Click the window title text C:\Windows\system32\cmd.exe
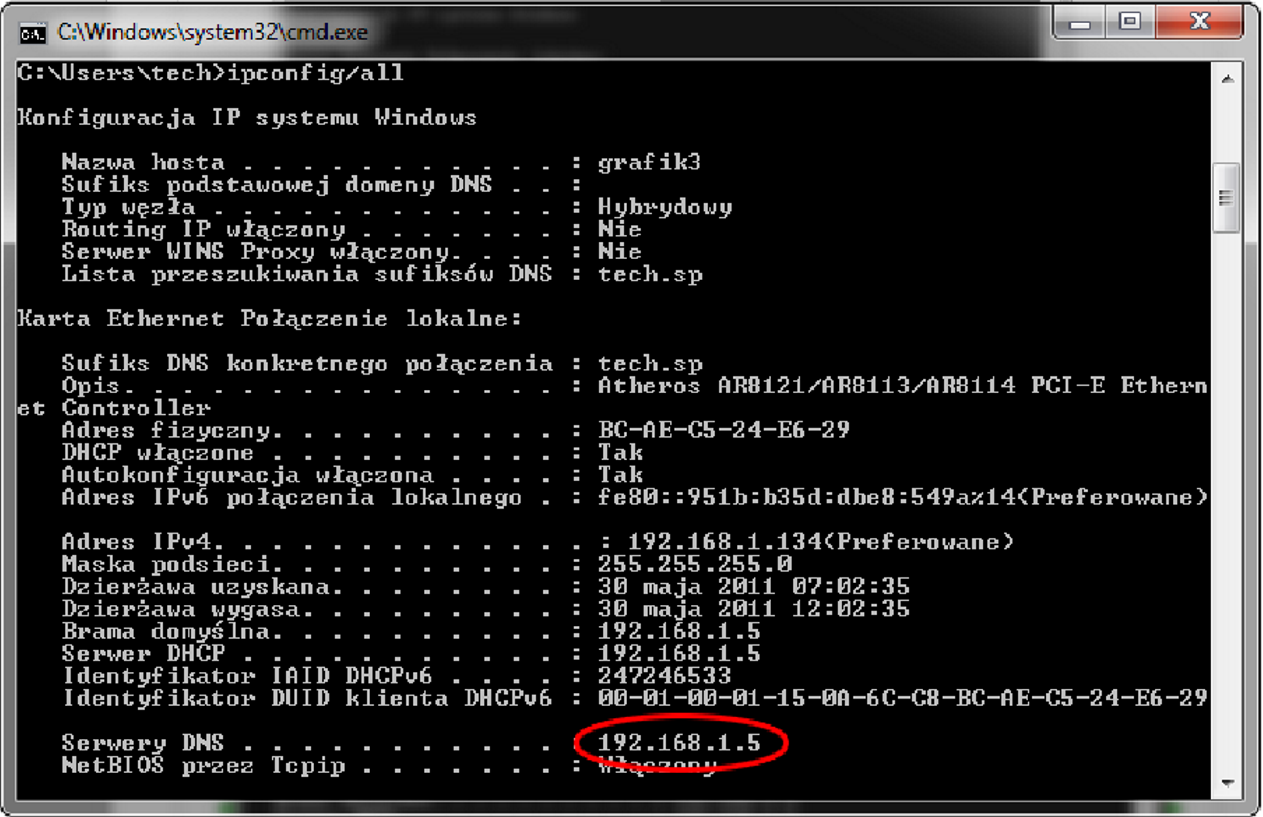The image size is (1263, 817). 212,32
